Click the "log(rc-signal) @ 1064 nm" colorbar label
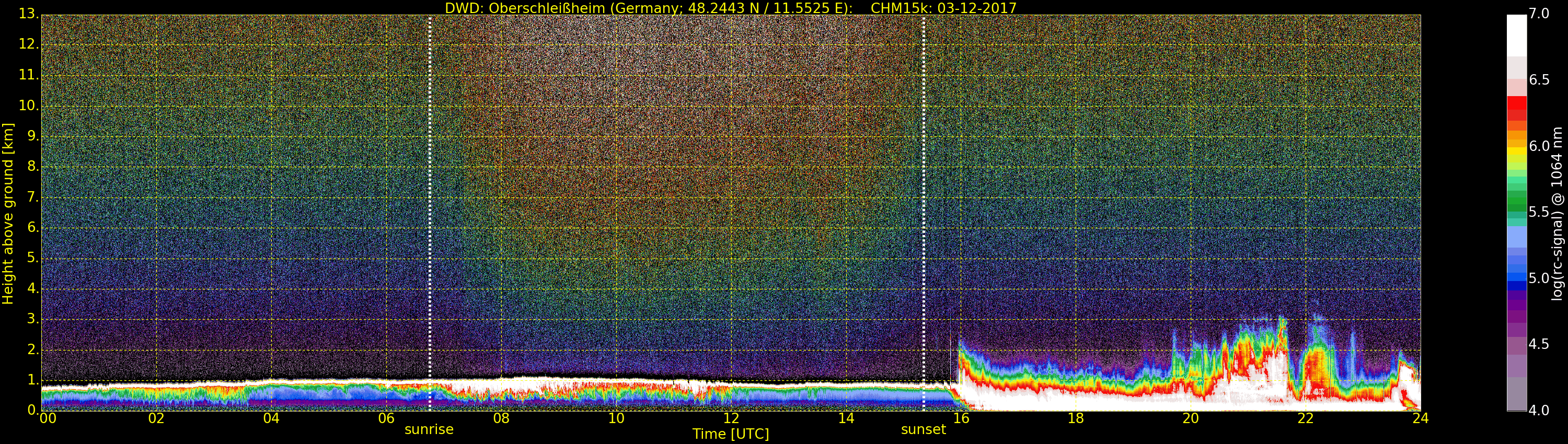 (x=1557, y=214)
